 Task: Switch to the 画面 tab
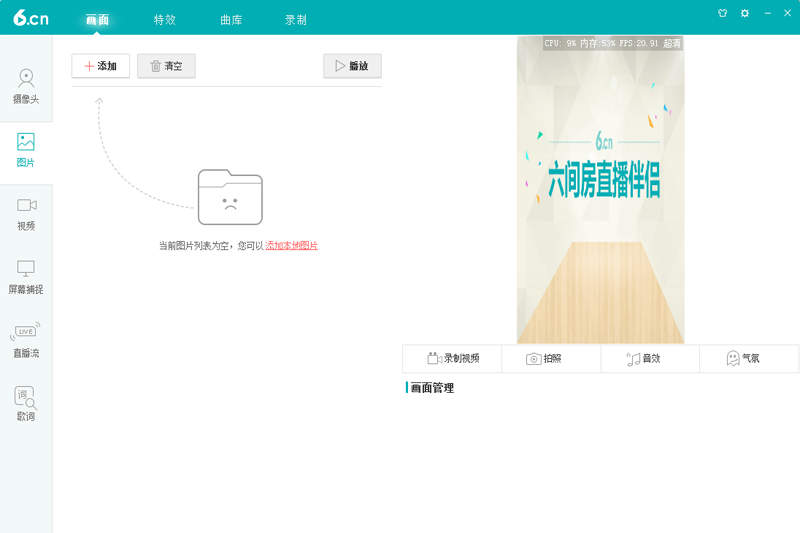coord(97,20)
